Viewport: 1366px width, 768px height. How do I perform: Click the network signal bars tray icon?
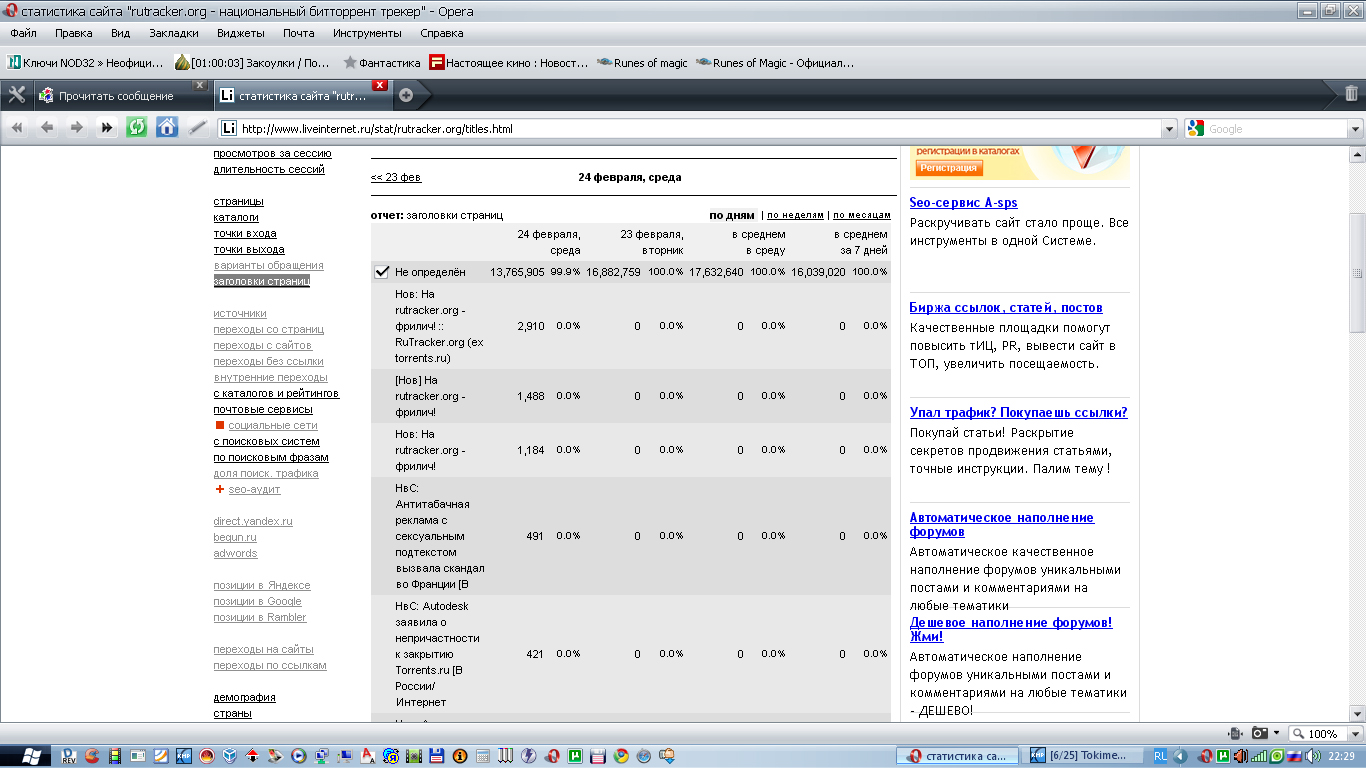coord(1260,756)
